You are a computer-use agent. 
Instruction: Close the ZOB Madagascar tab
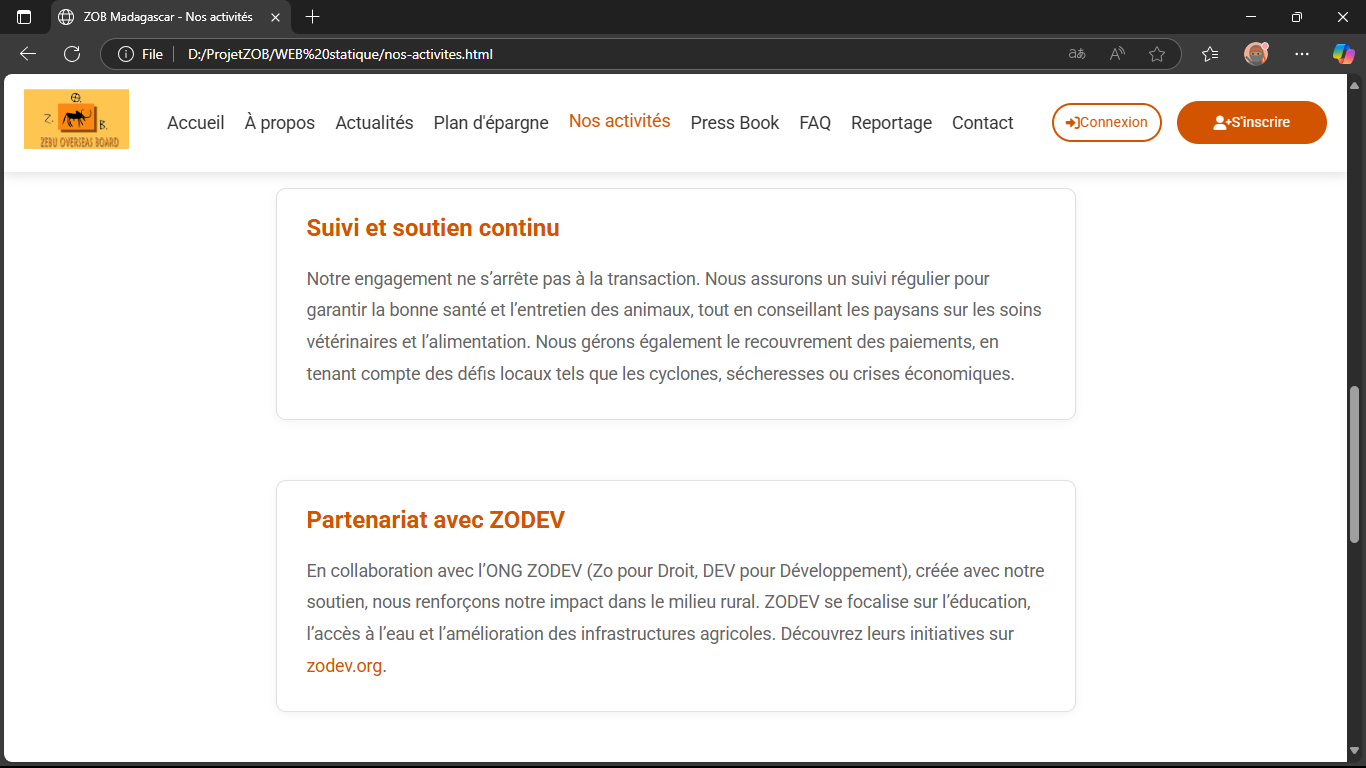[276, 17]
